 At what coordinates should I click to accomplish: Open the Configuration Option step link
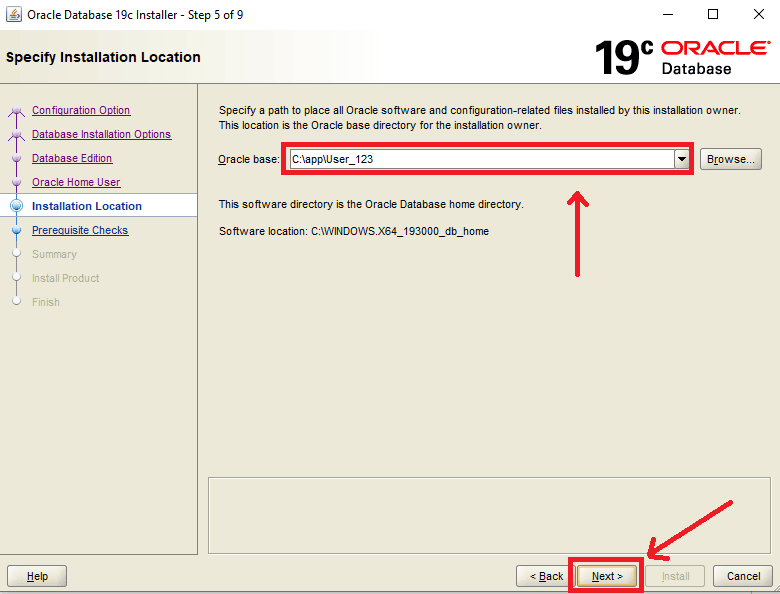(x=81, y=111)
